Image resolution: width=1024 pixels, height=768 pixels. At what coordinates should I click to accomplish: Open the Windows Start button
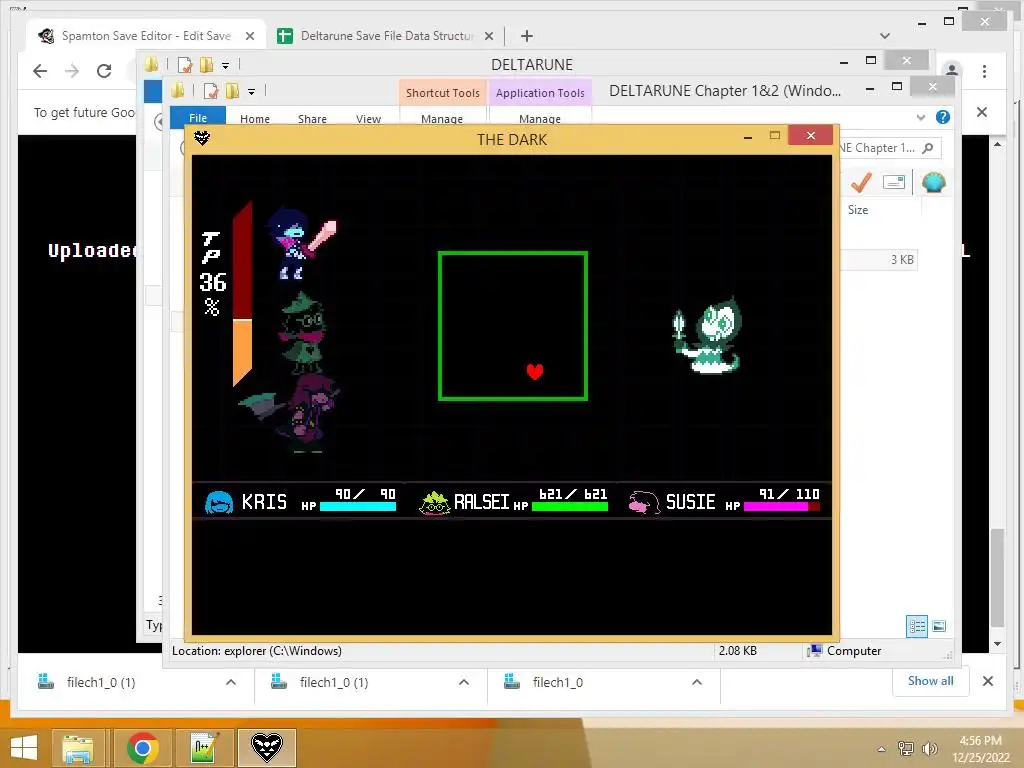[x=24, y=748]
